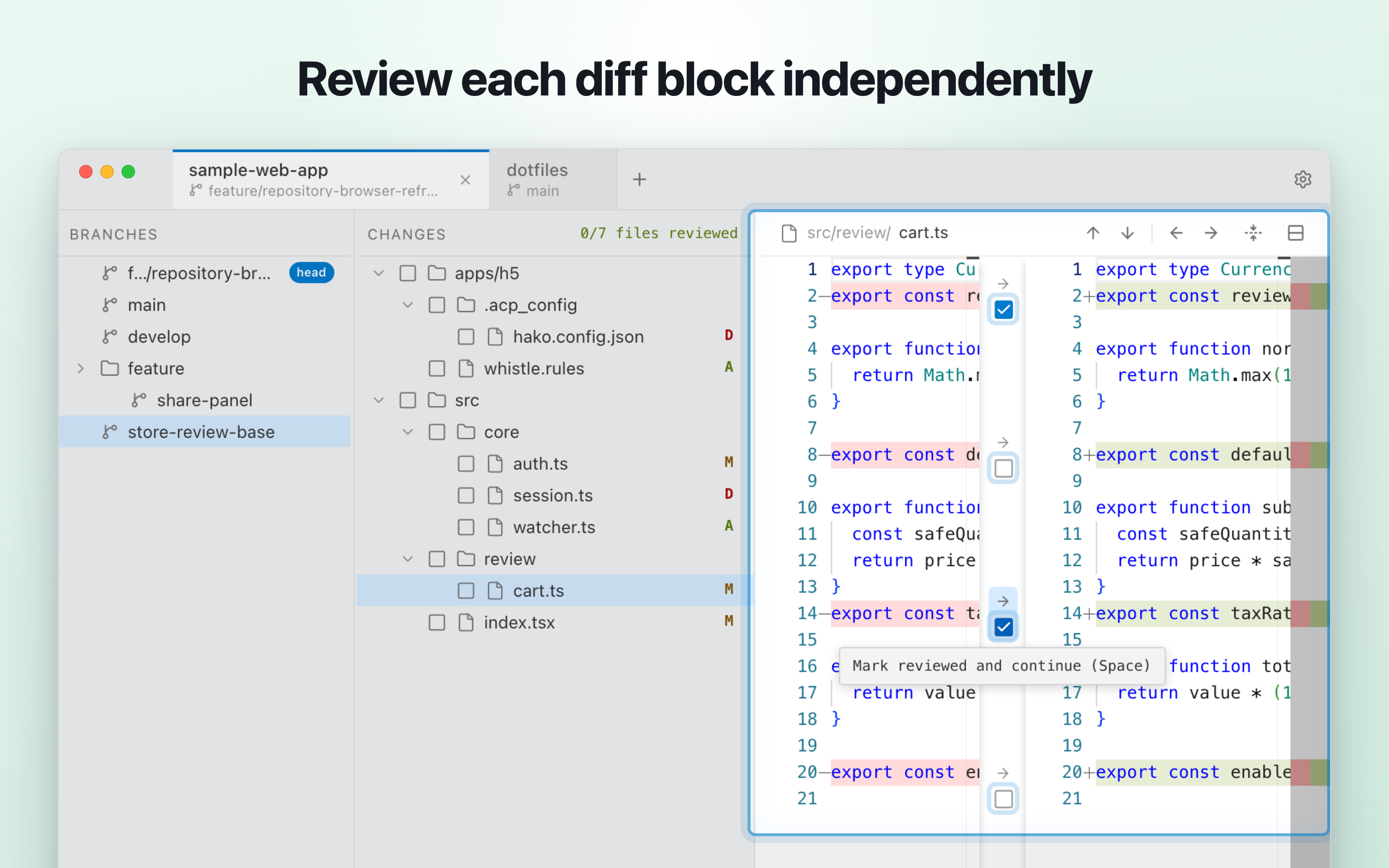This screenshot has height=868, width=1389.
Task: Add a new repository tab
Action: point(640,179)
